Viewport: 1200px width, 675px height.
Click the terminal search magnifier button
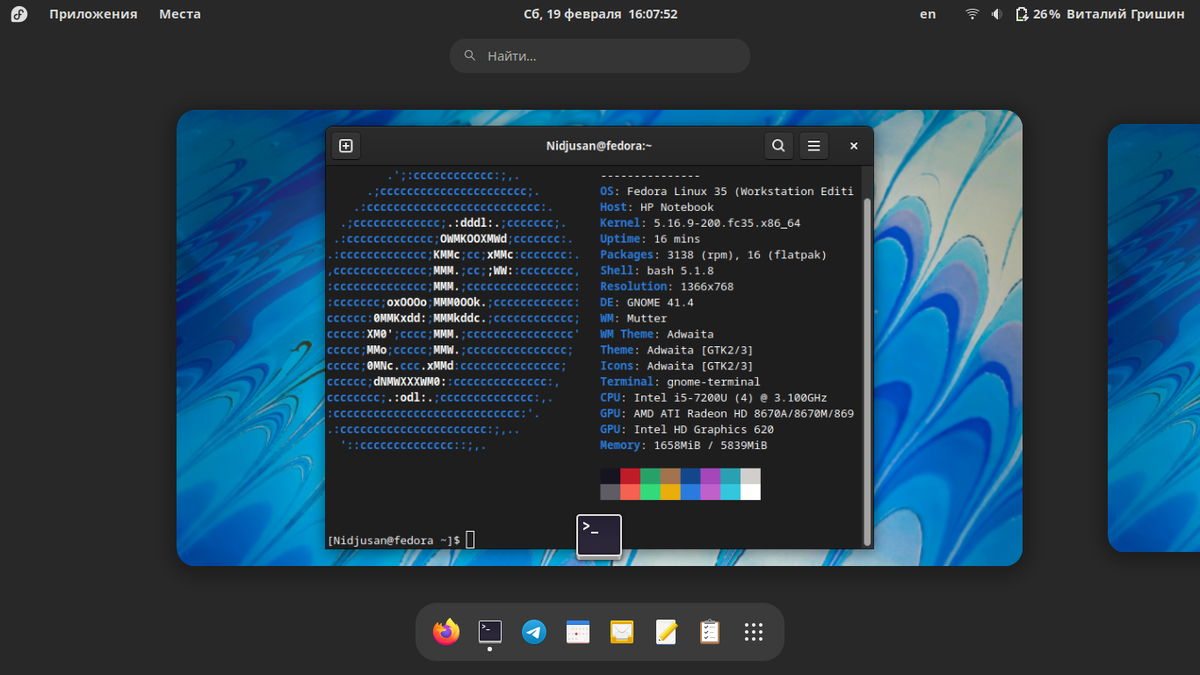(778, 146)
